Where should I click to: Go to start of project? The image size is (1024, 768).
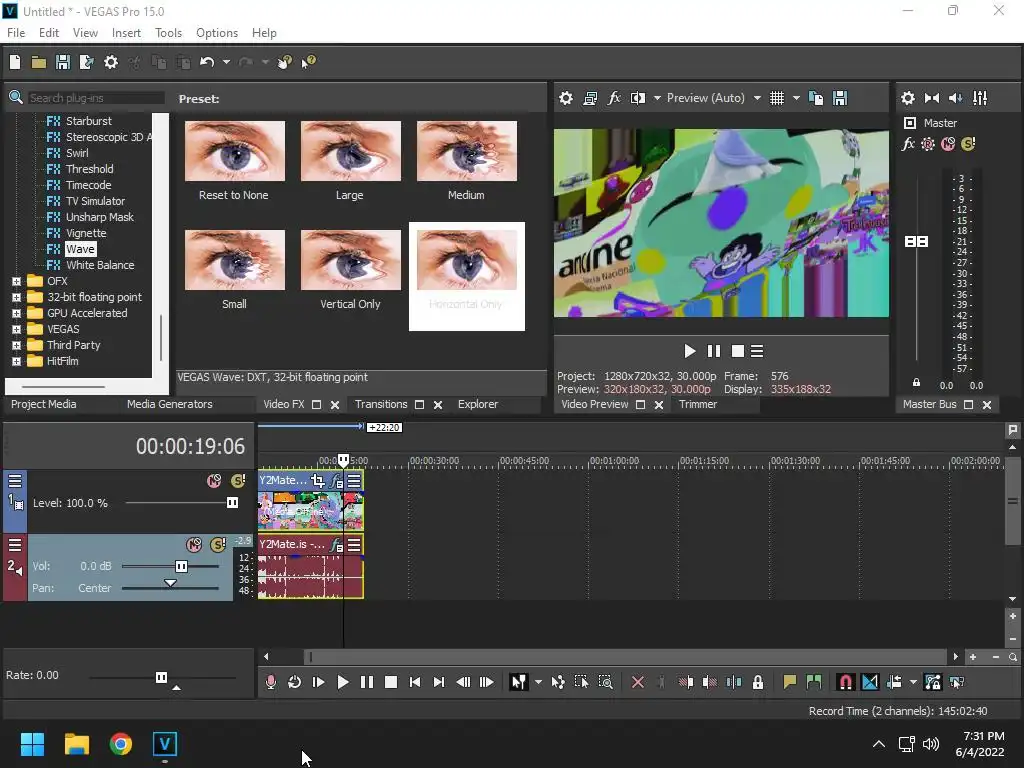415,682
